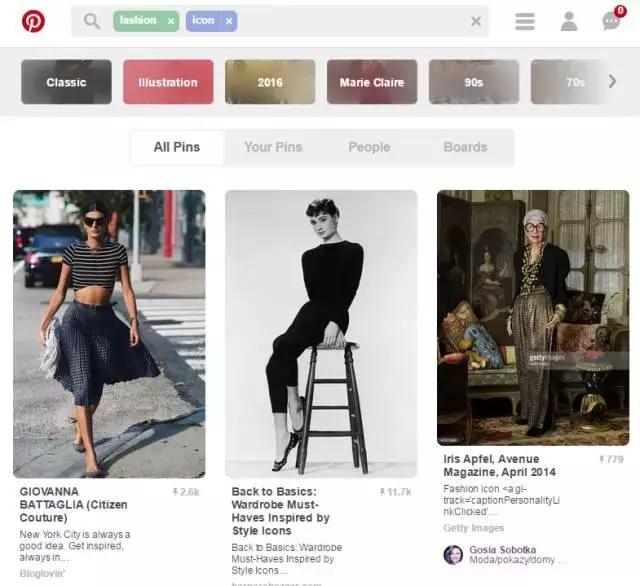Click the search magnifier icon
The width and height of the screenshot is (640, 586).
[92, 21]
